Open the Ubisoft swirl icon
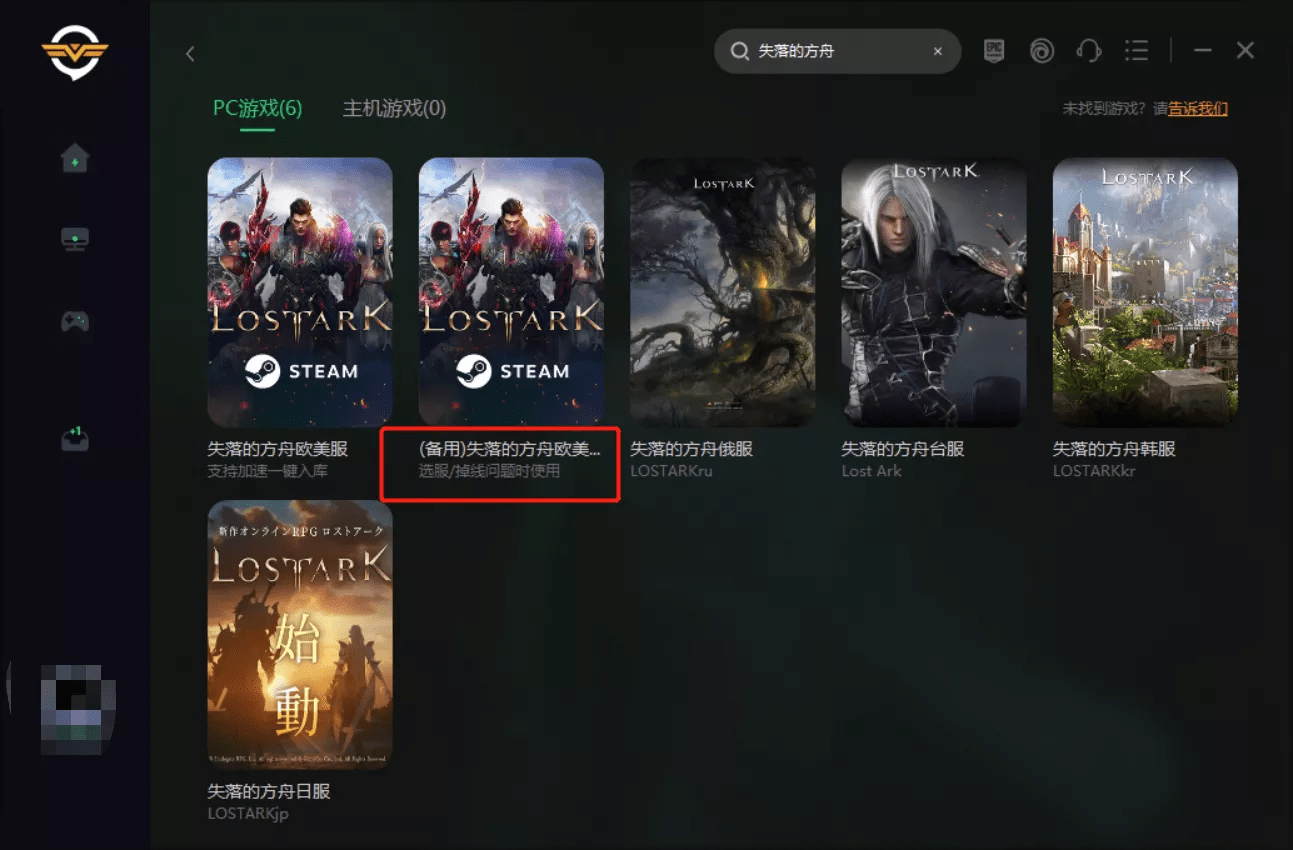This screenshot has width=1293, height=850. pyautogui.click(x=1042, y=51)
